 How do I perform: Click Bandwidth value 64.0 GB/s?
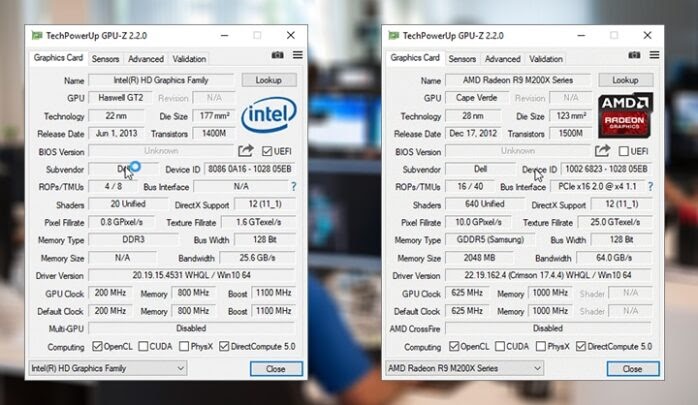614,258
